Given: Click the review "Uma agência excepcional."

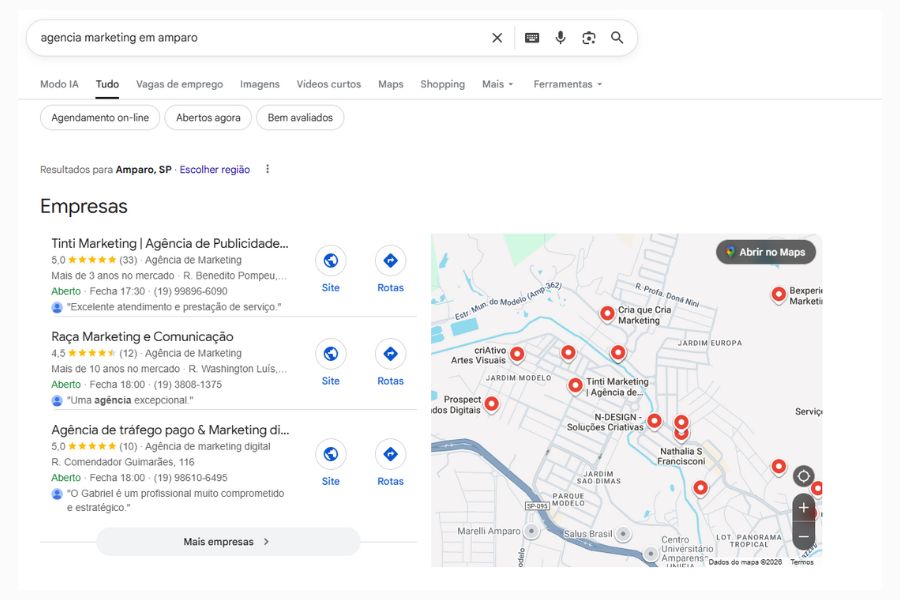Looking at the screenshot, I should pyautogui.click(x=130, y=400).
